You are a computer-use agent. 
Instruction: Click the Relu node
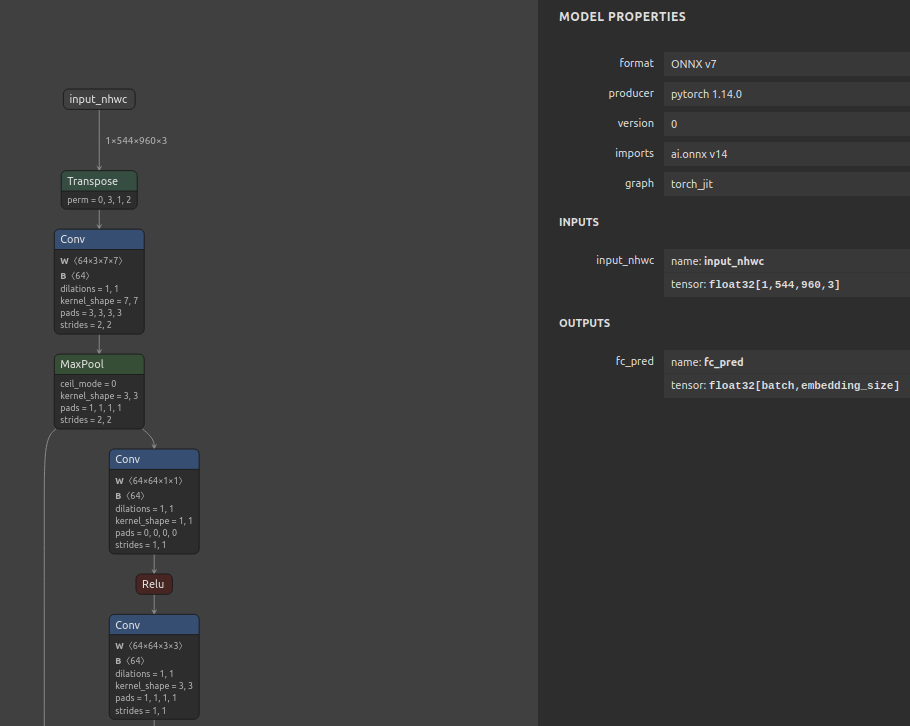click(x=154, y=584)
